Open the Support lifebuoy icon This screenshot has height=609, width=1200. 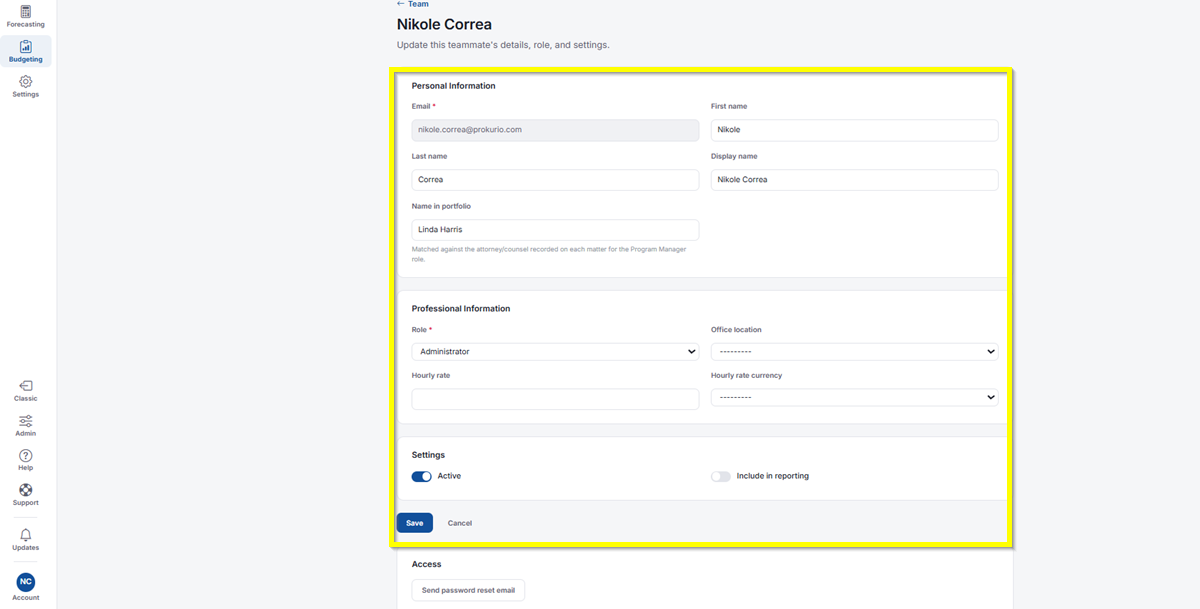click(x=25, y=490)
